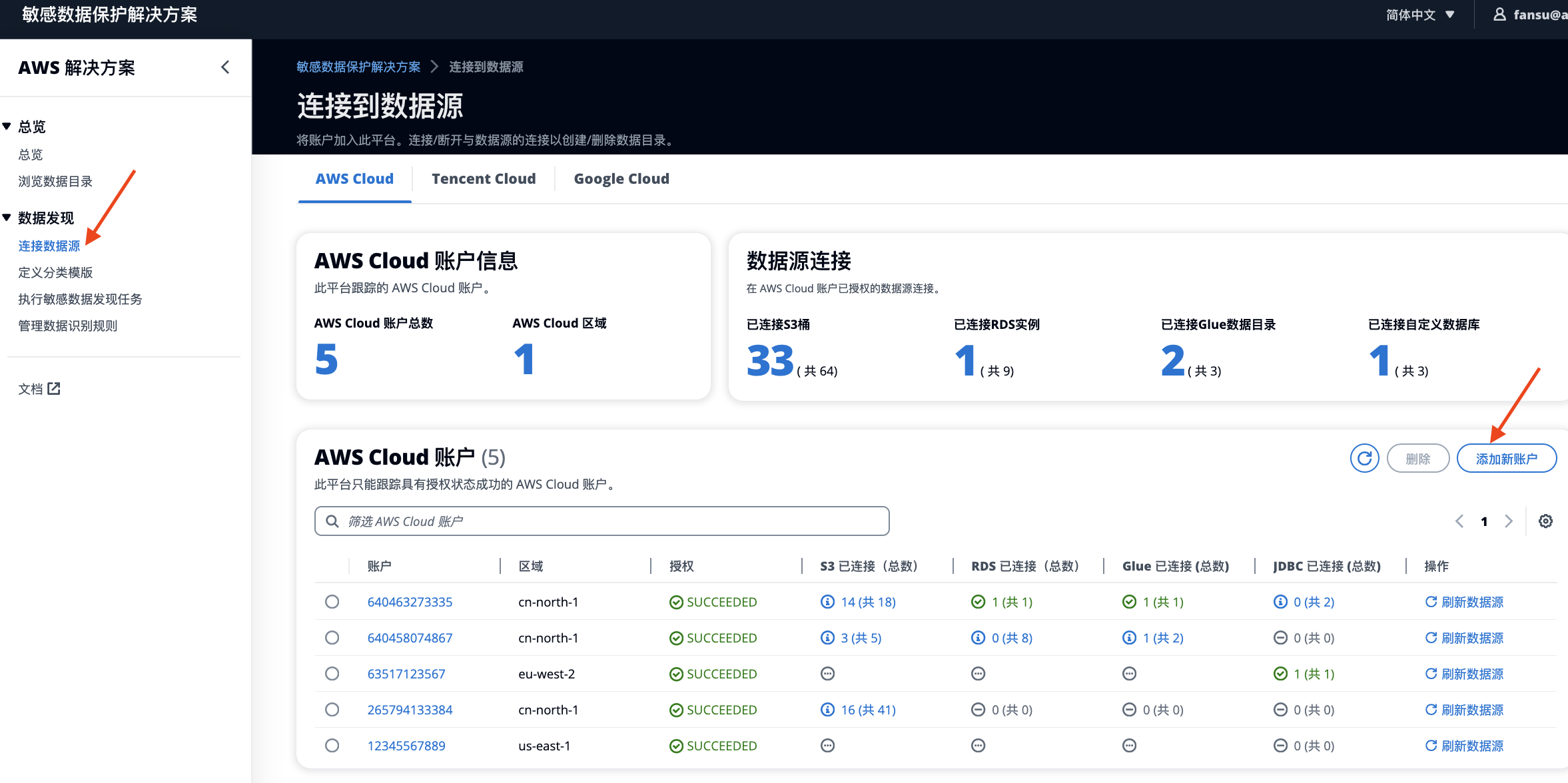Click the JDBC info icon for 0 (共 2)

coord(1280,602)
